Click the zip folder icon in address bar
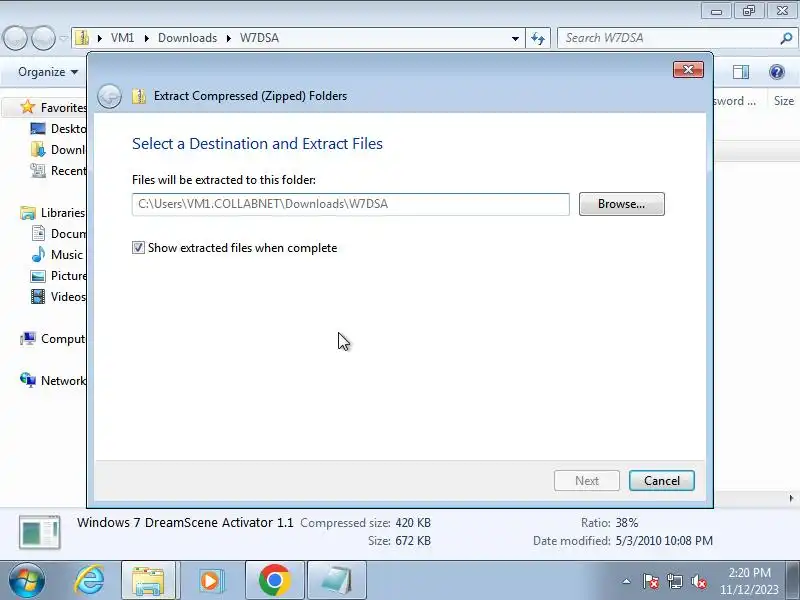 [x=82, y=38]
